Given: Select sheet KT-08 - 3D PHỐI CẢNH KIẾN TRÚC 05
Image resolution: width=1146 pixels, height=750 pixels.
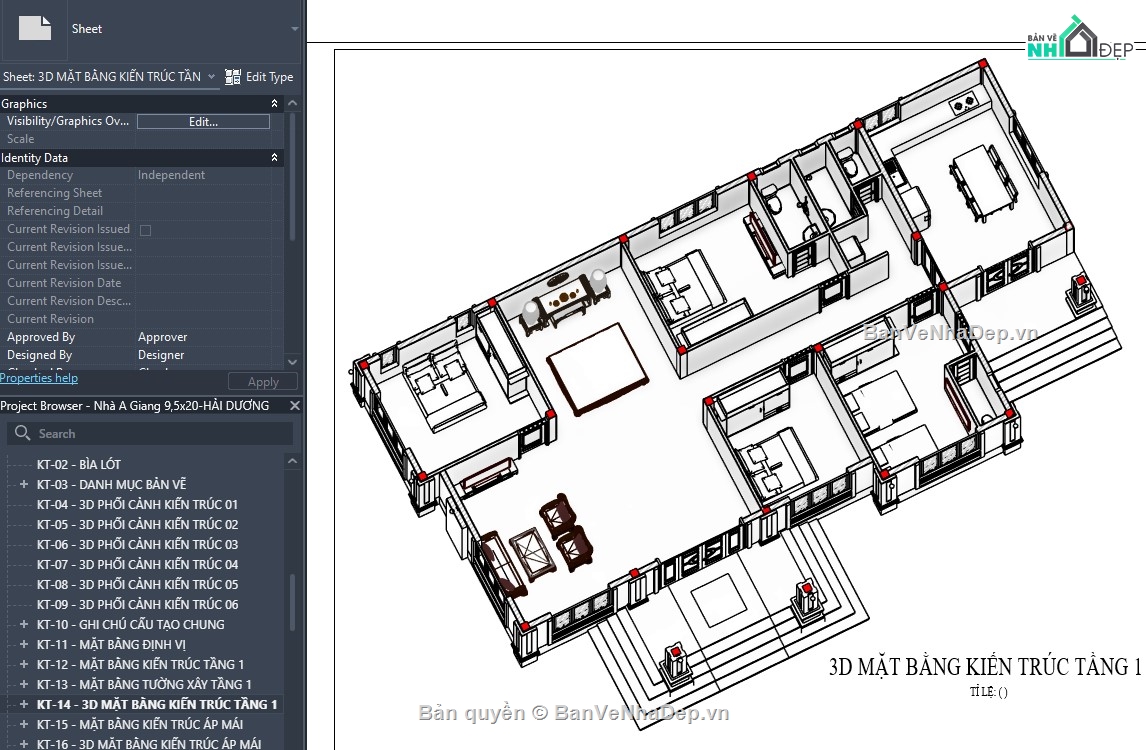Looking at the screenshot, I should pos(137,584).
